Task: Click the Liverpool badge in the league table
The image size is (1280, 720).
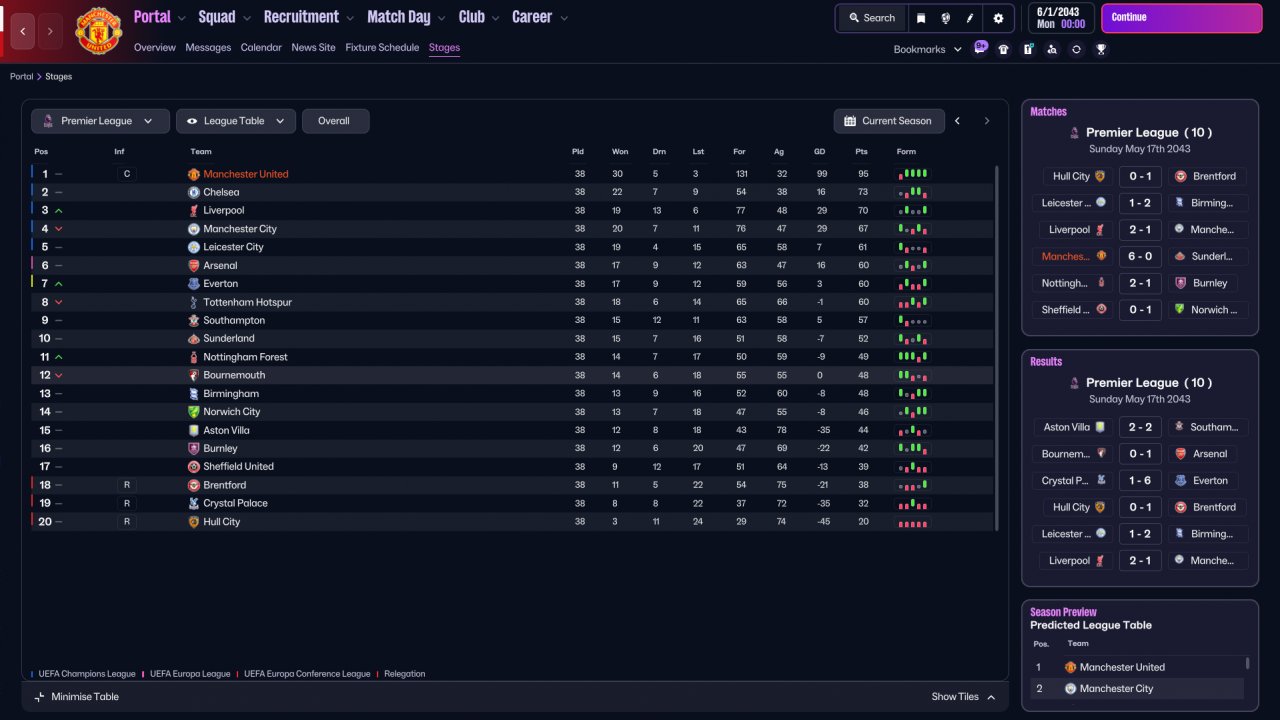Action: 194,210
